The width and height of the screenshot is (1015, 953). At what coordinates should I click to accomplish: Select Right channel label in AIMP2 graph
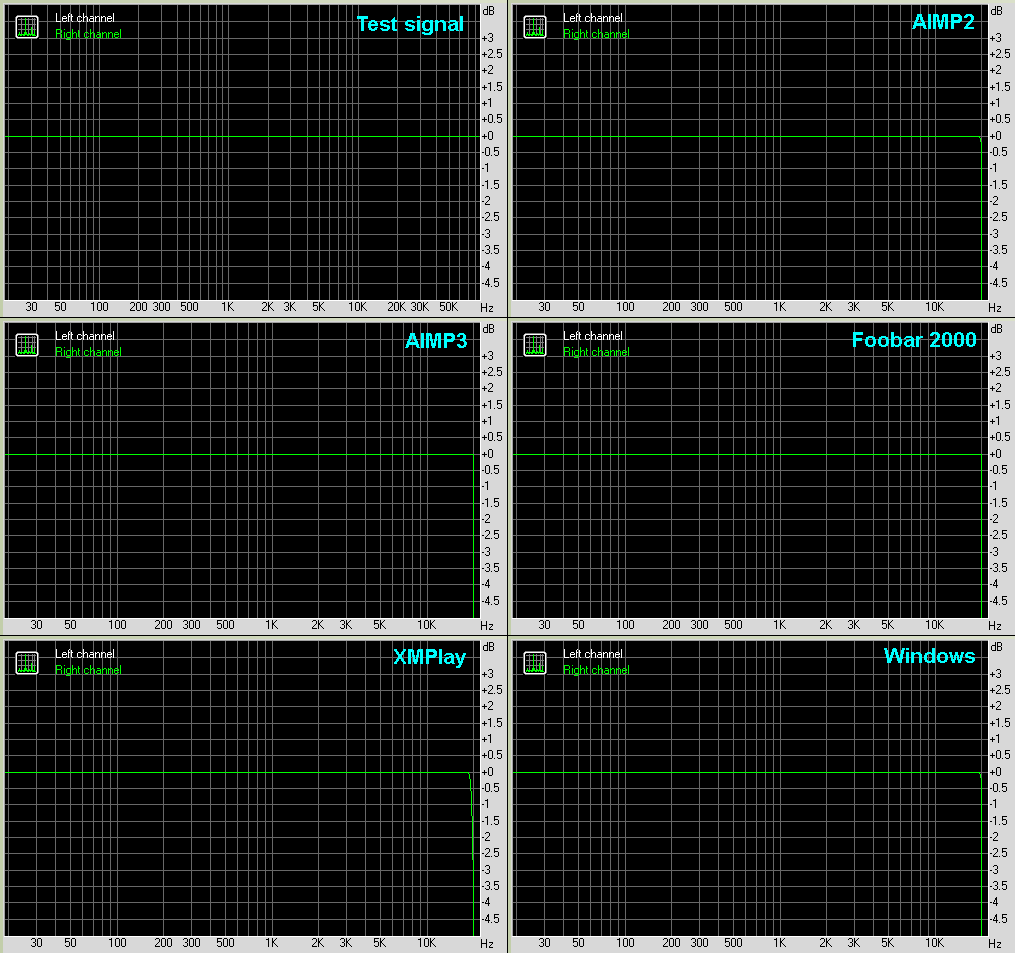tap(596, 34)
